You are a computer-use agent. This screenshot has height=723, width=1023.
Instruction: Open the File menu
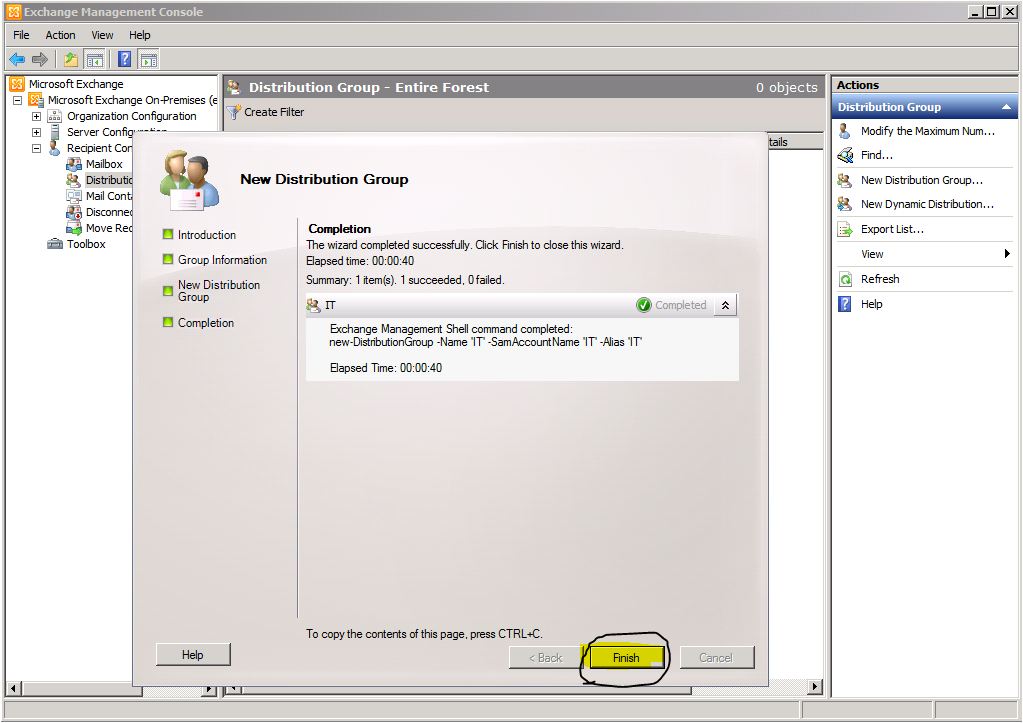point(21,35)
